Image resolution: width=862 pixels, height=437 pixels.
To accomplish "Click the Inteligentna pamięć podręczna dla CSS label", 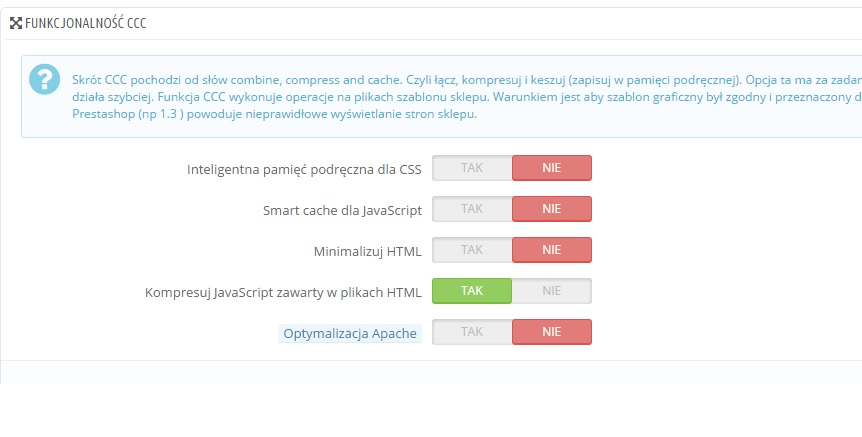I will pyautogui.click(x=304, y=169).
